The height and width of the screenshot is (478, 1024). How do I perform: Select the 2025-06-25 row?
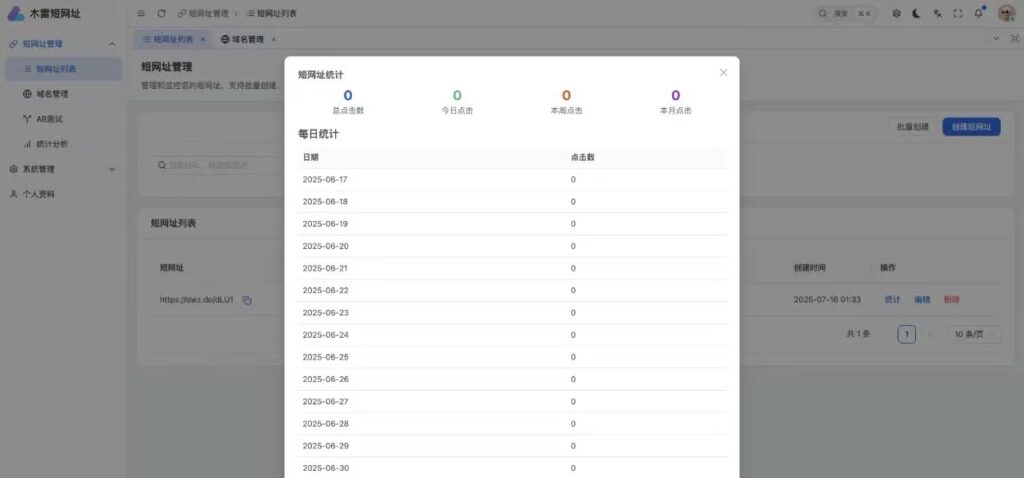(x=512, y=357)
